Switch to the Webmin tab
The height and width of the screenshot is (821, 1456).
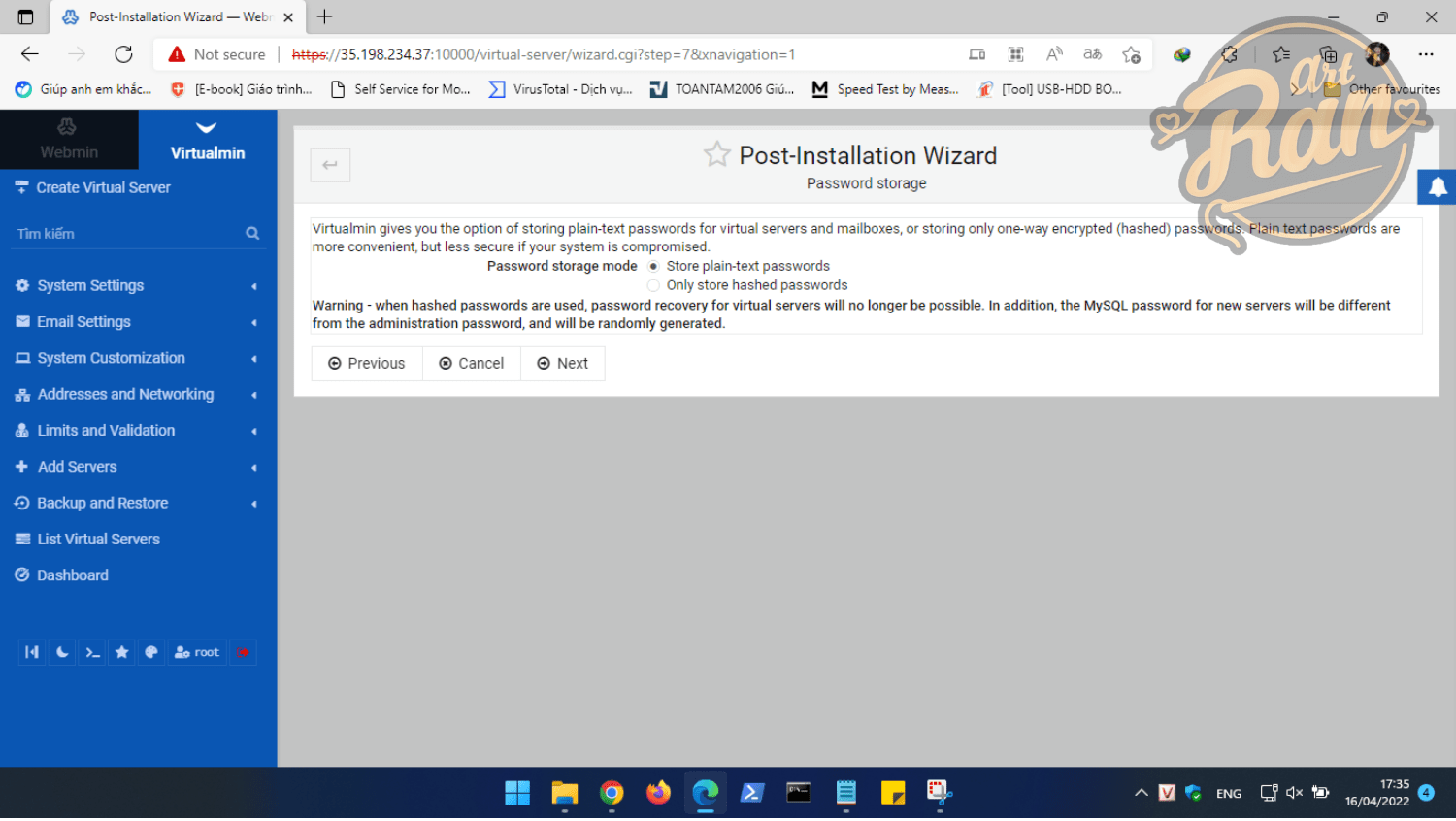coord(69,140)
